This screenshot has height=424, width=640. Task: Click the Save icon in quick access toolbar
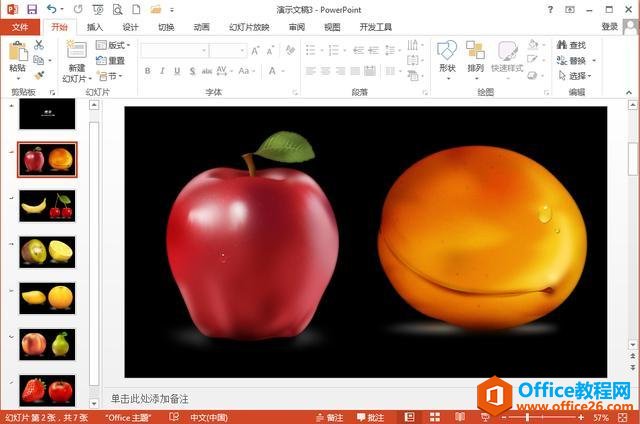31,9
